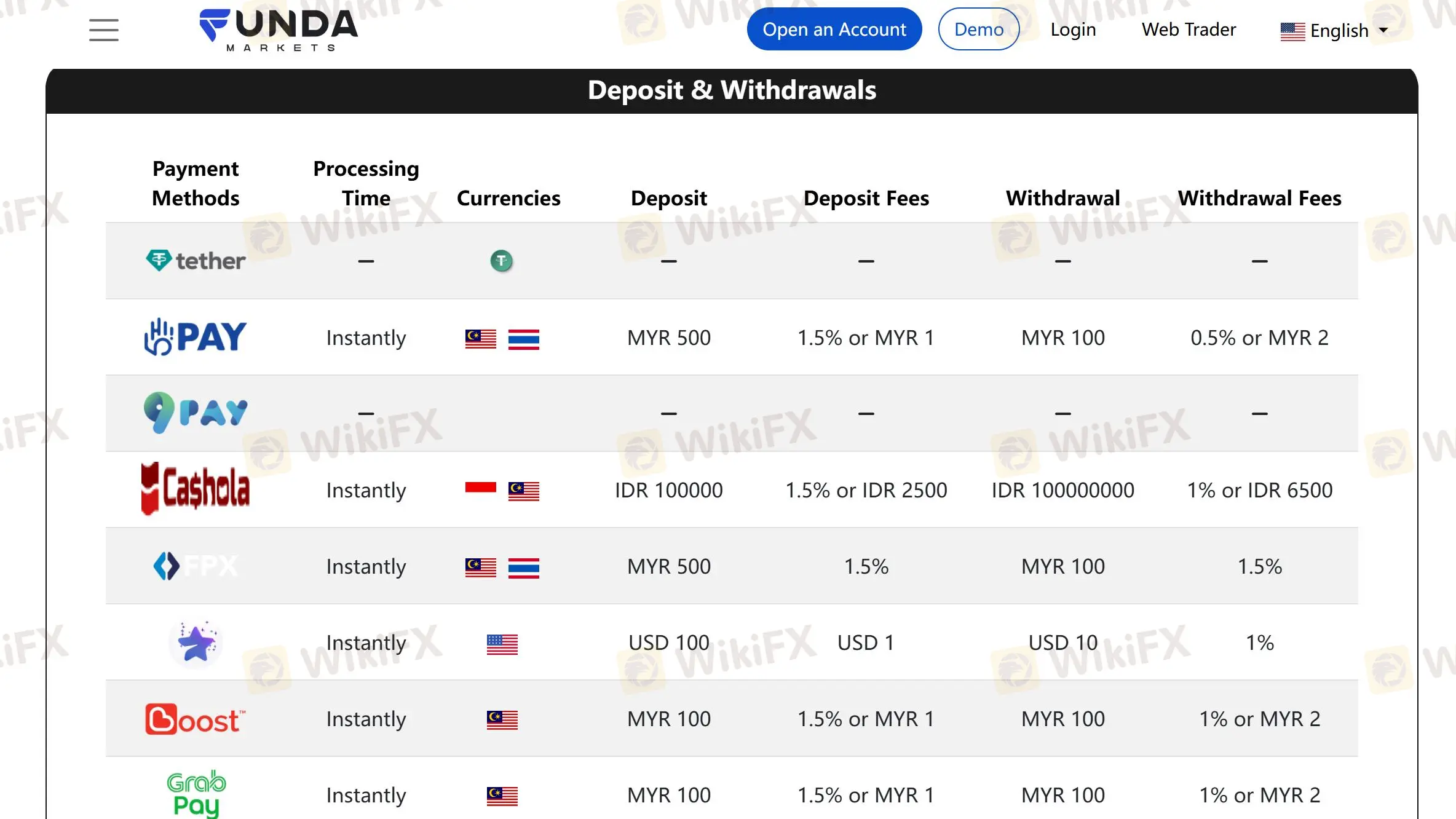Click the US flag in USD 100 row
1456x819 pixels.
tap(502, 644)
